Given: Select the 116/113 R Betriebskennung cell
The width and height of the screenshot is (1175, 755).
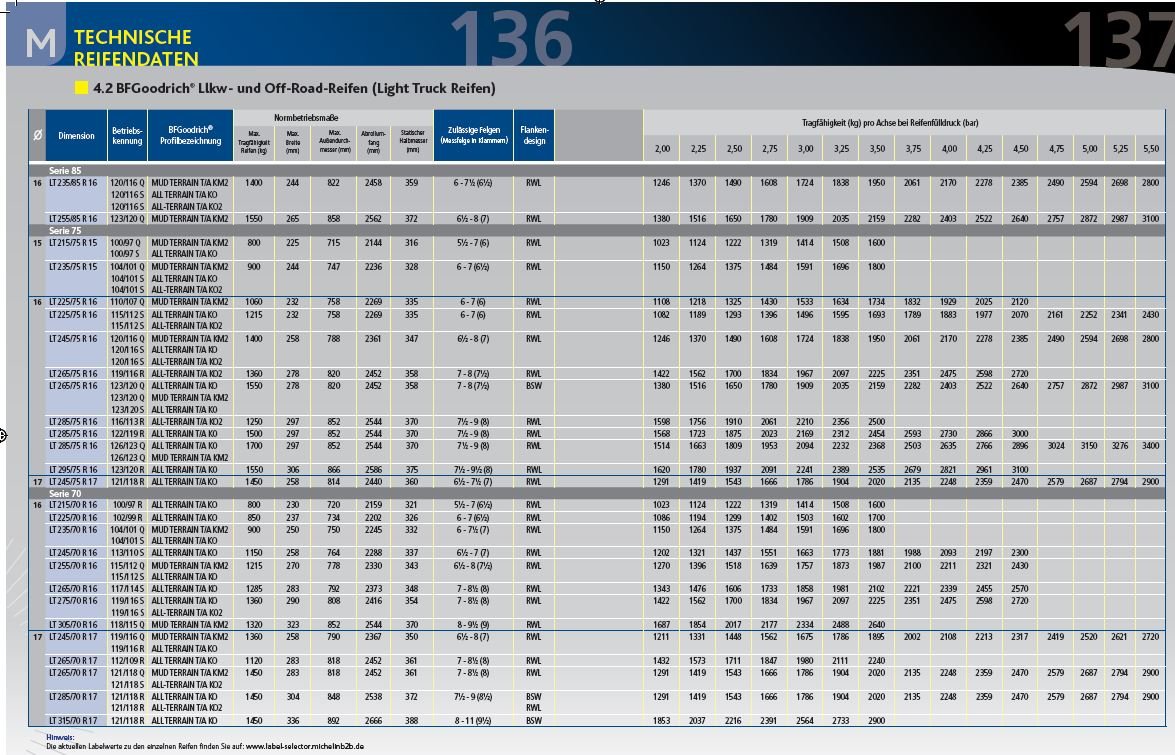Looking at the screenshot, I should tap(127, 422).
